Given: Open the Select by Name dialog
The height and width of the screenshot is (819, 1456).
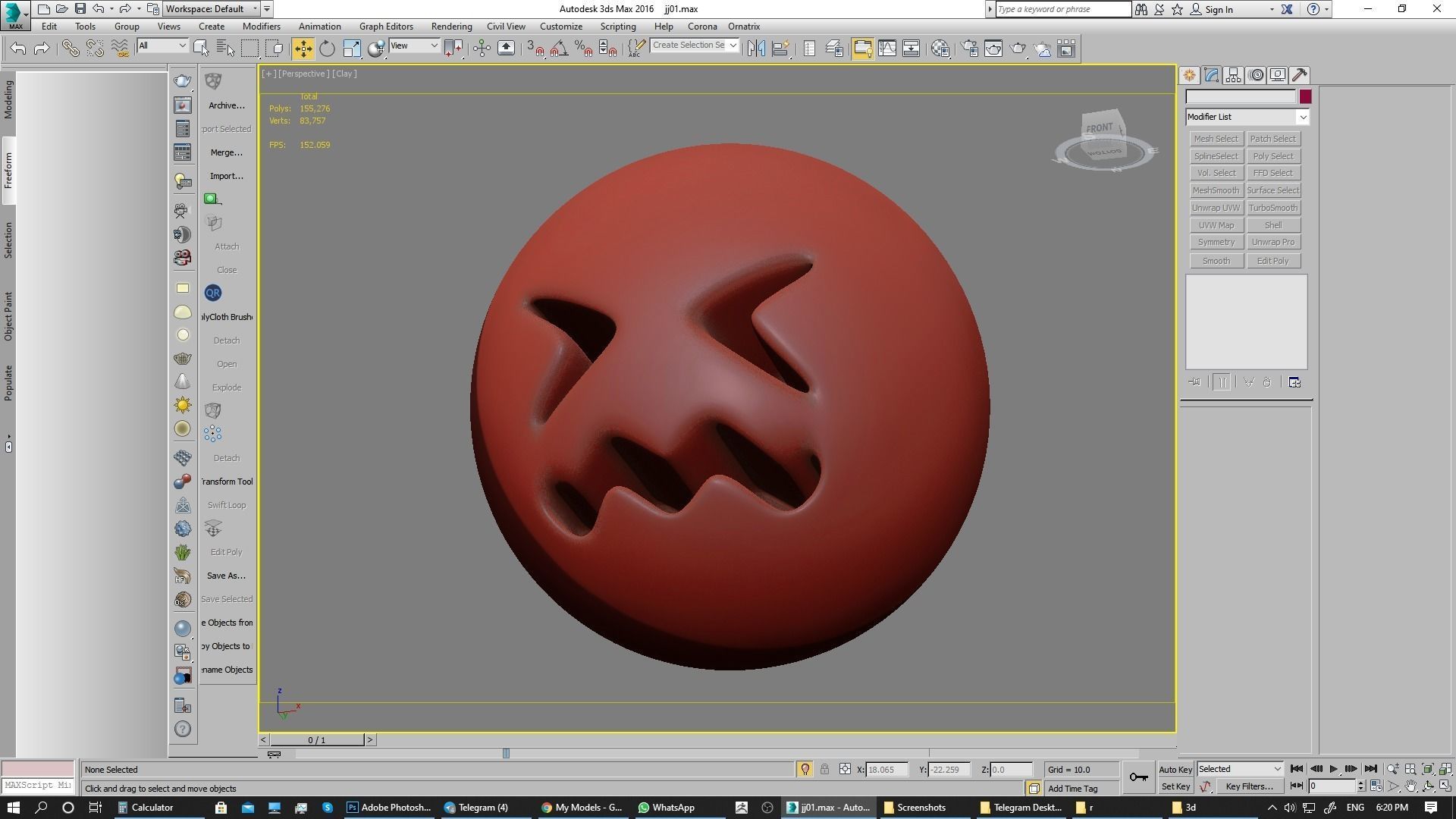Looking at the screenshot, I should pos(225,49).
